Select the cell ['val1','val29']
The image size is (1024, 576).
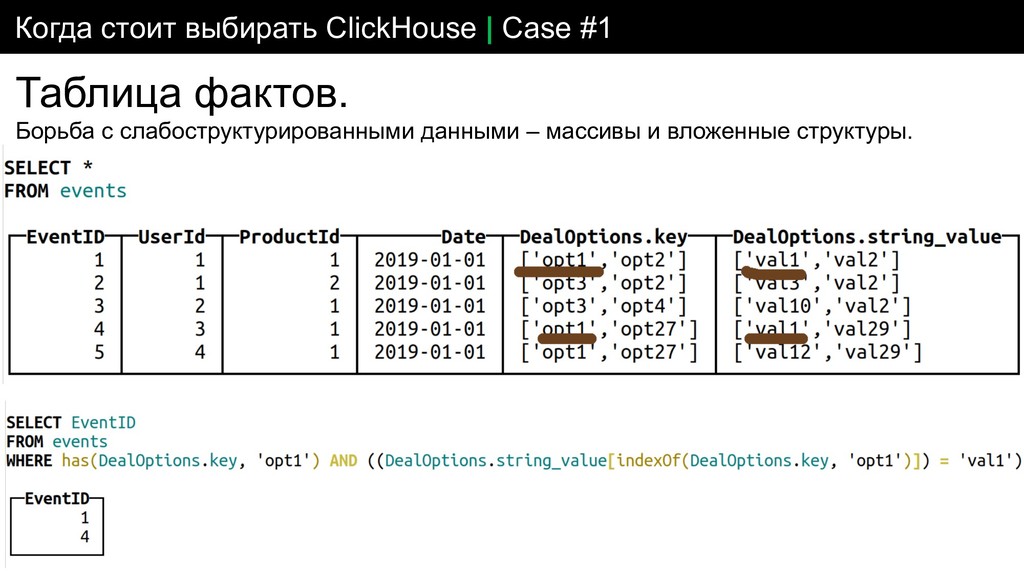(x=822, y=328)
